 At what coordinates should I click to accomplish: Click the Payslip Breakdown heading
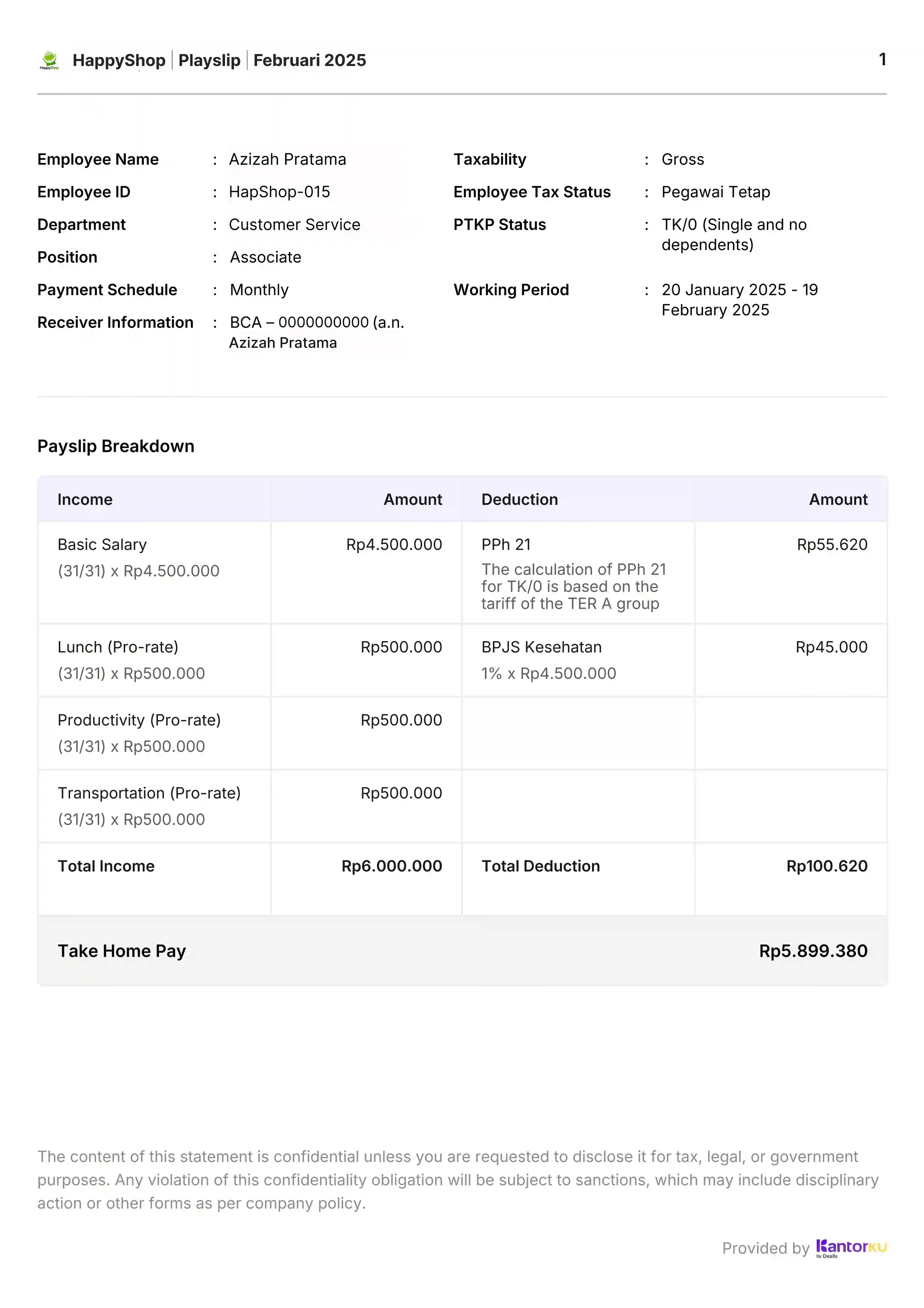[115, 446]
